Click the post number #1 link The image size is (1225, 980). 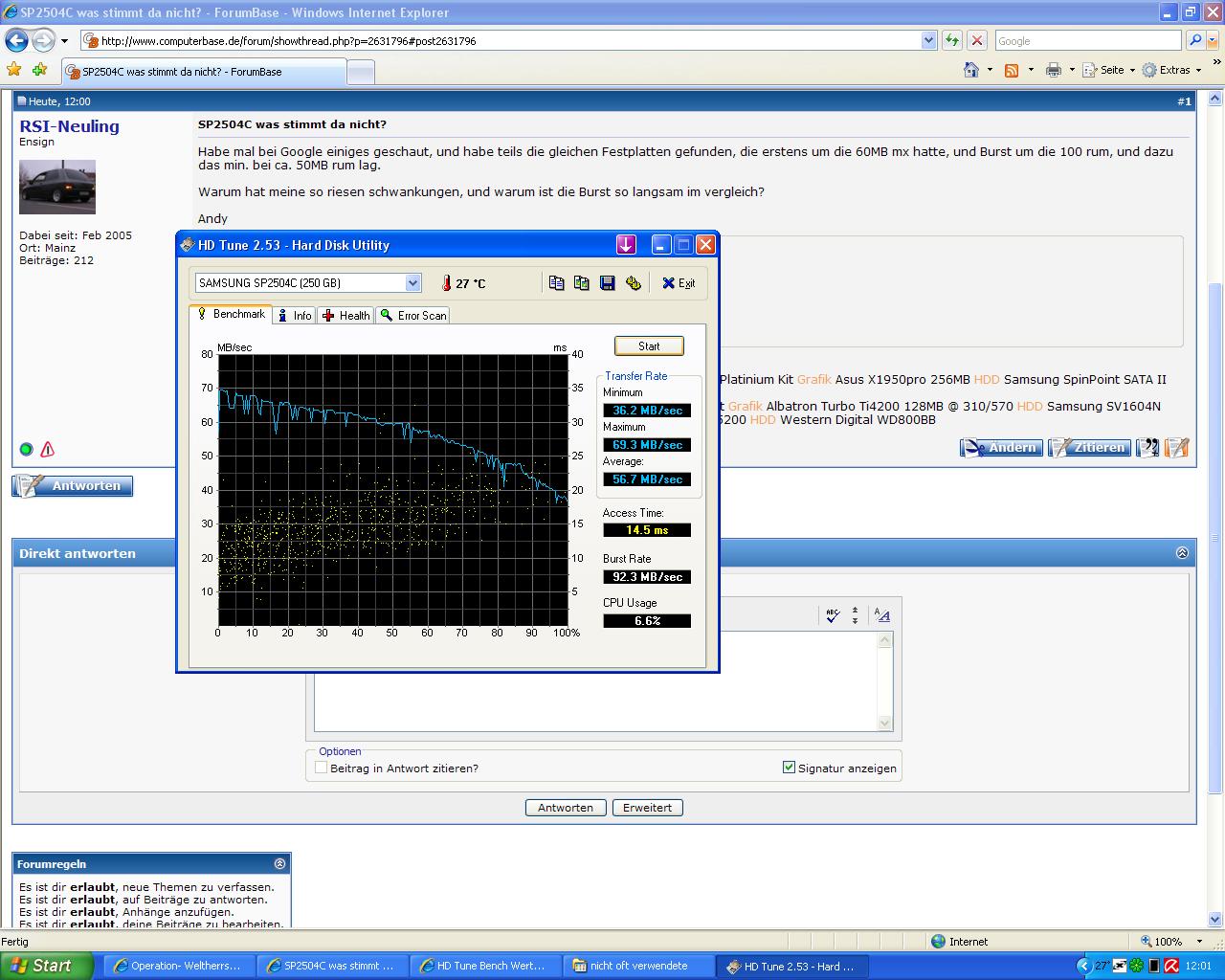coord(1184,101)
